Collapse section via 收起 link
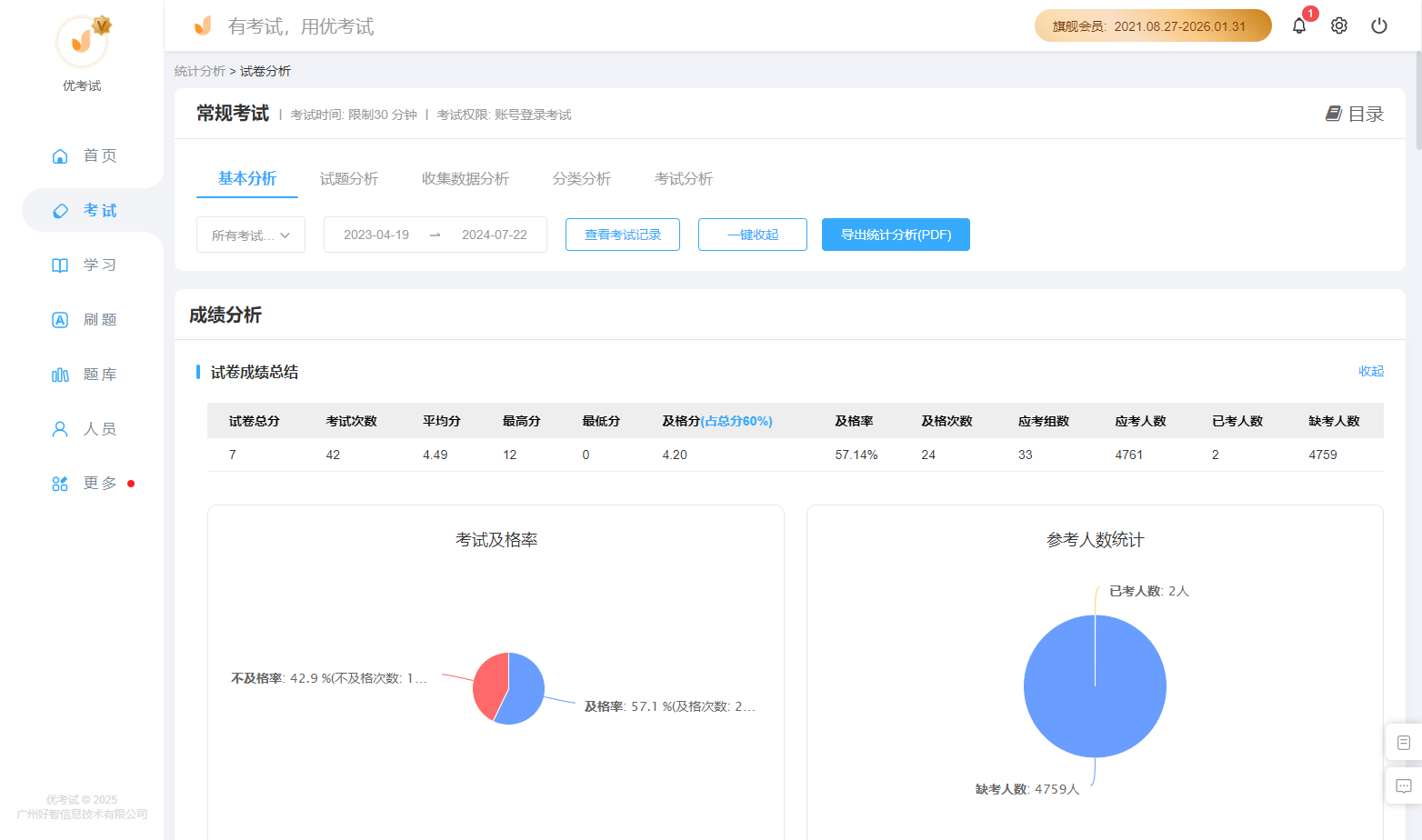Image resolution: width=1422 pixels, height=840 pixels. point(1371,371)
